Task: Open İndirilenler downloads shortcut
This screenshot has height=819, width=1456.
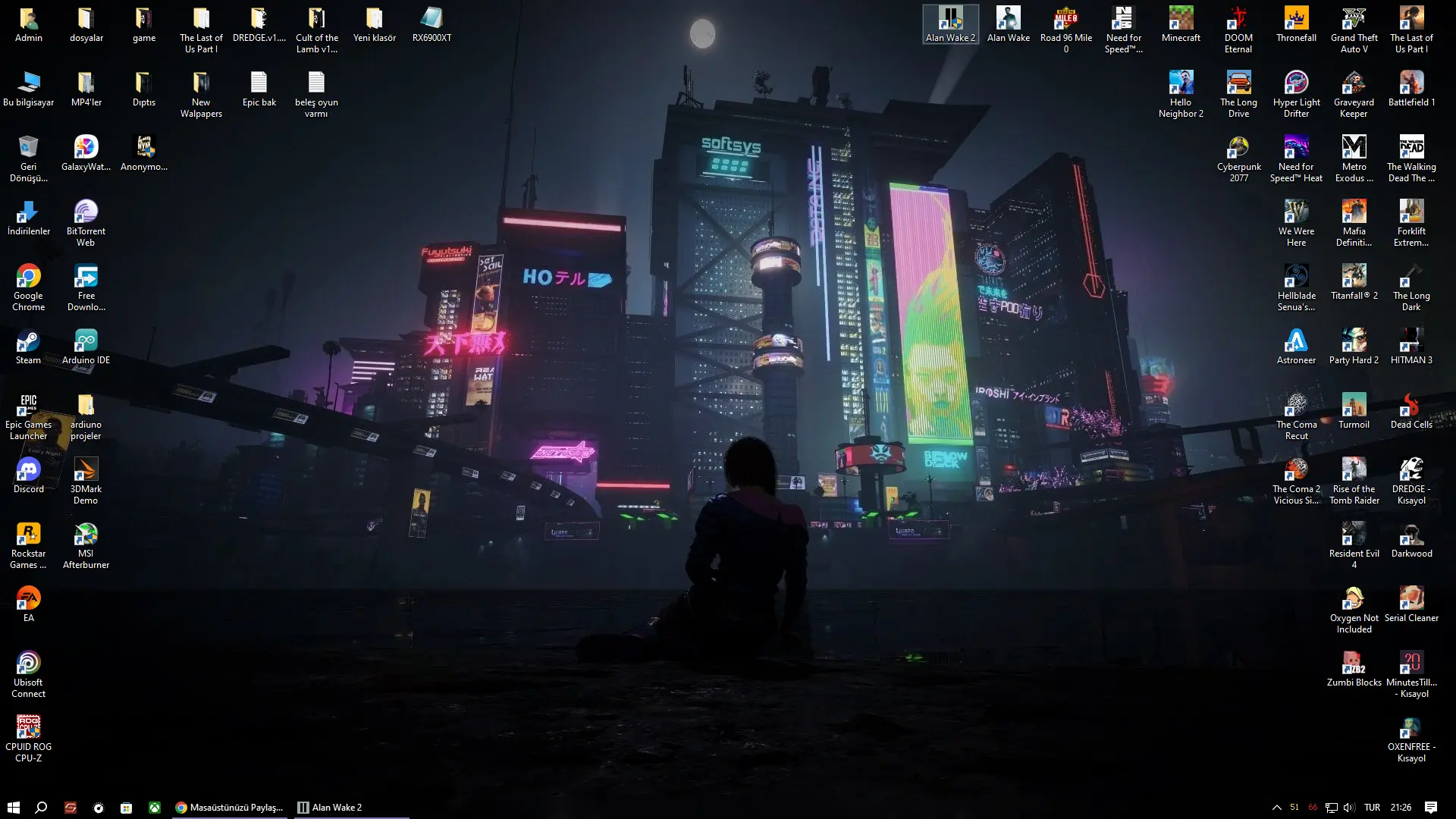Action: tap(28, 218)
